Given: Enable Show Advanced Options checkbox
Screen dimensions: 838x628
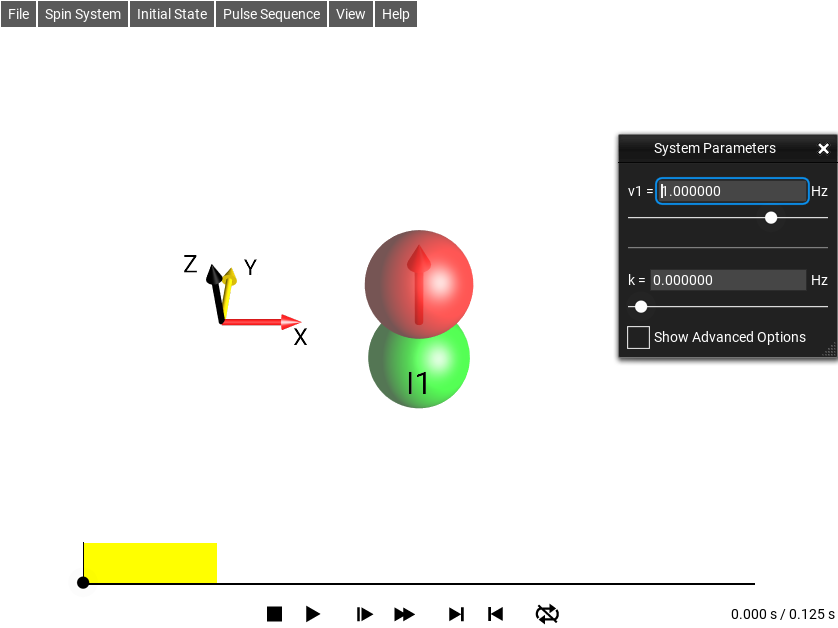Looking at the screenshot, I should coord(638,337).
